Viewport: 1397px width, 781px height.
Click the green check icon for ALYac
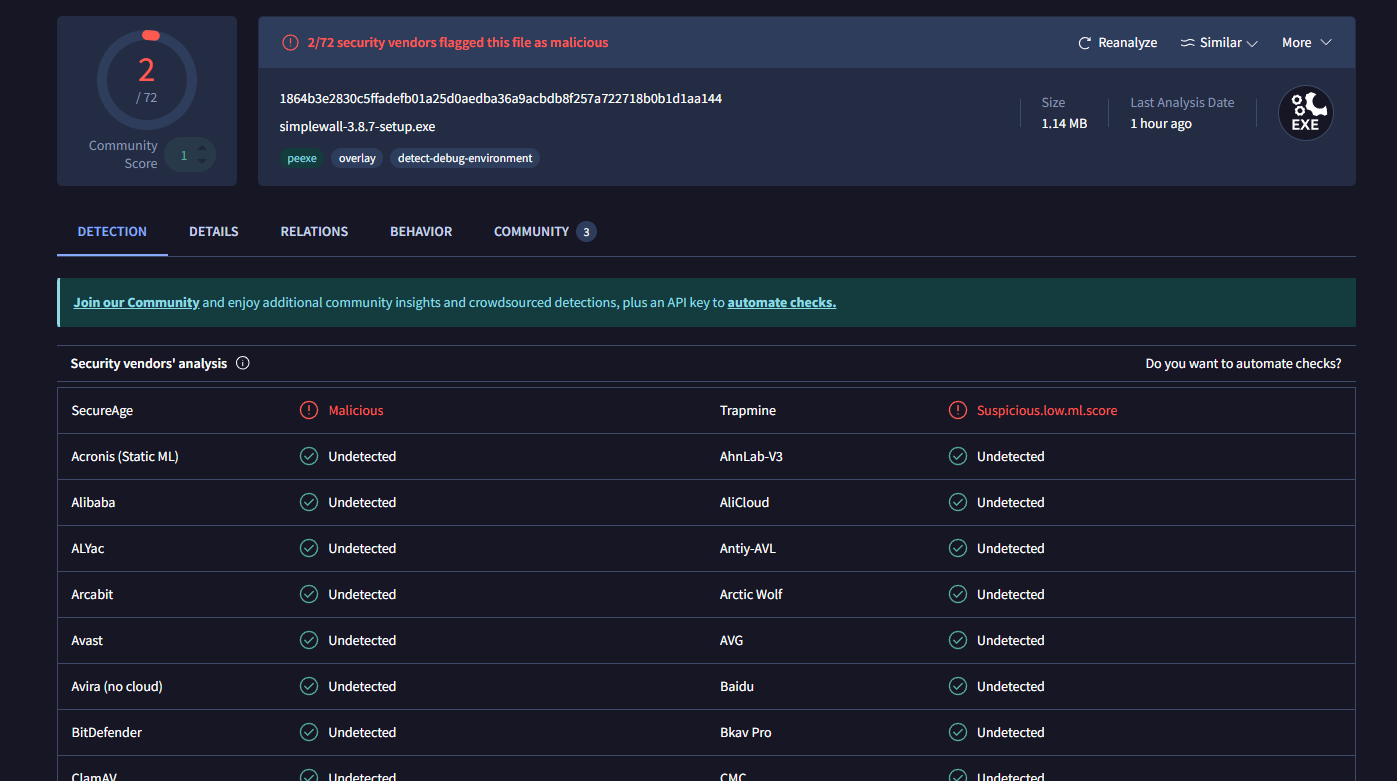(x=309, y=548)
